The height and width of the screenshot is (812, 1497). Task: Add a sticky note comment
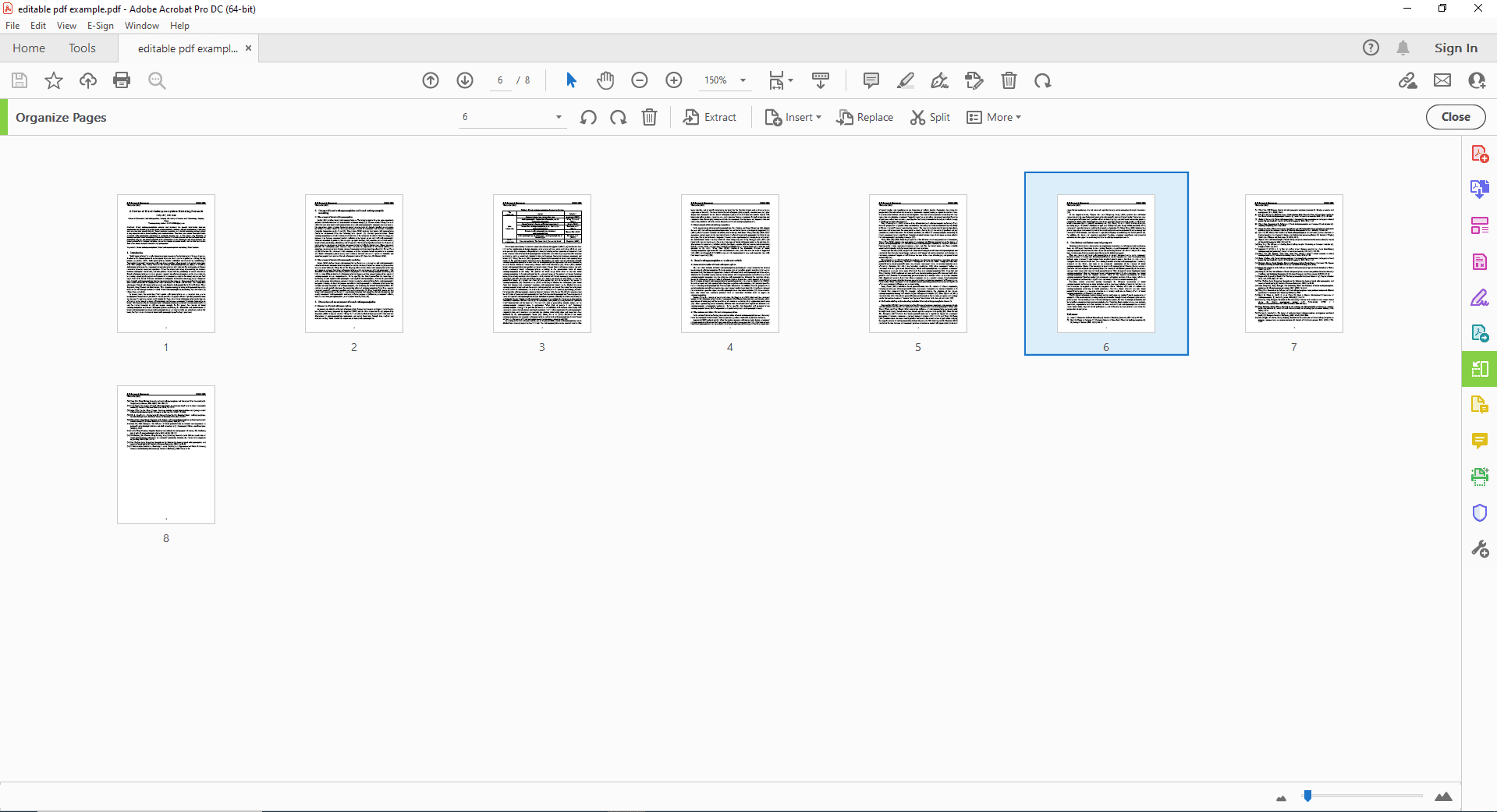(871, 80)
